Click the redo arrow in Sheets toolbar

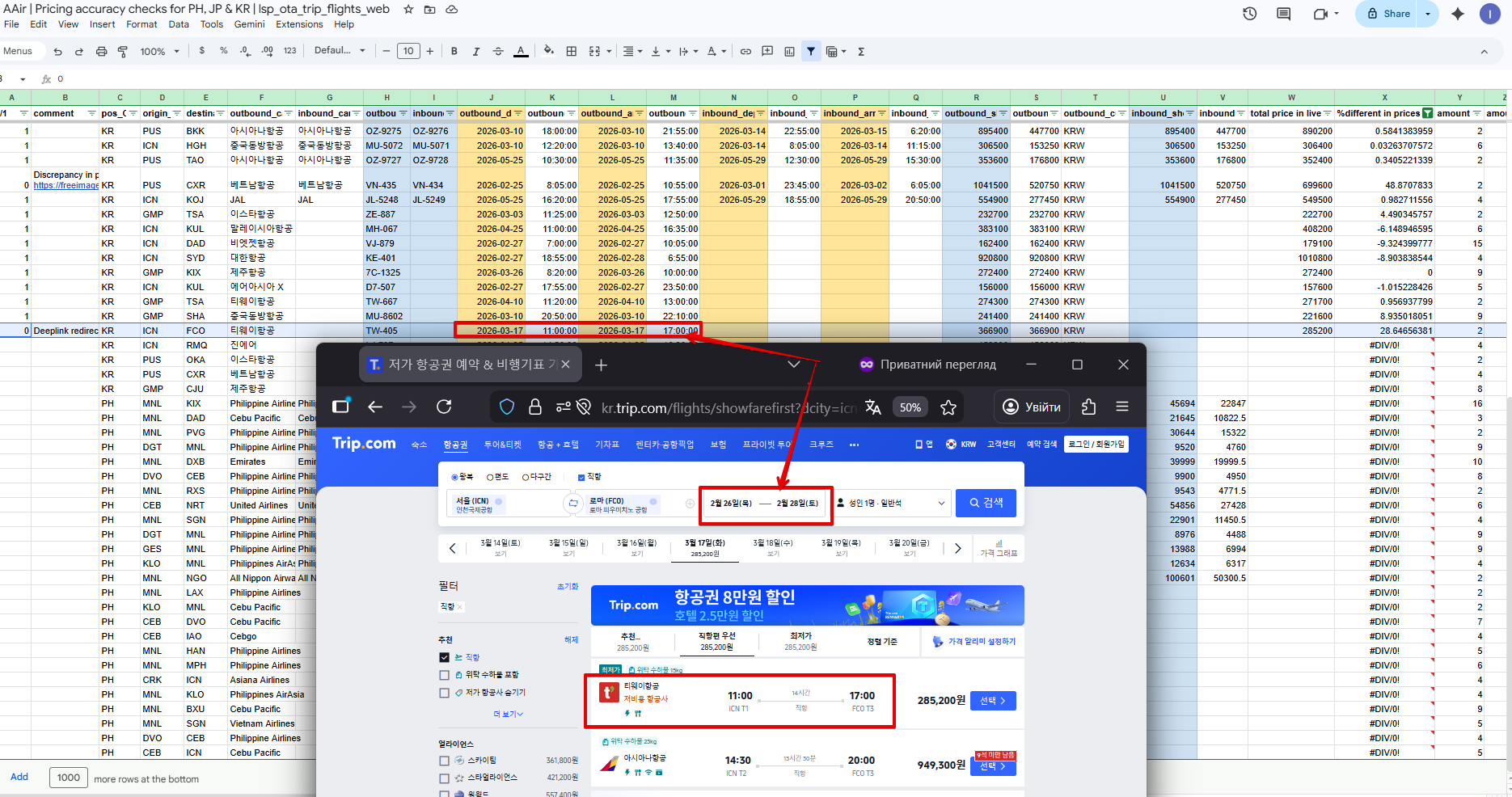[x=79, y=52]
